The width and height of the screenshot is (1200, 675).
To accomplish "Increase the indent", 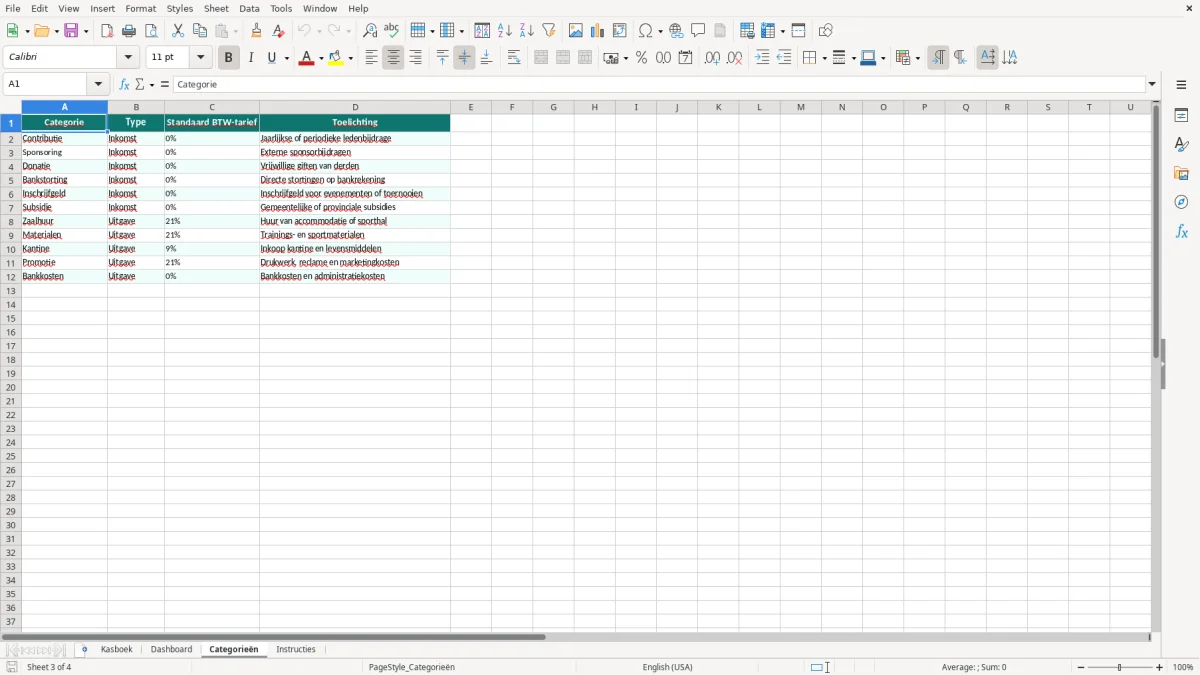I will point(762,58).
